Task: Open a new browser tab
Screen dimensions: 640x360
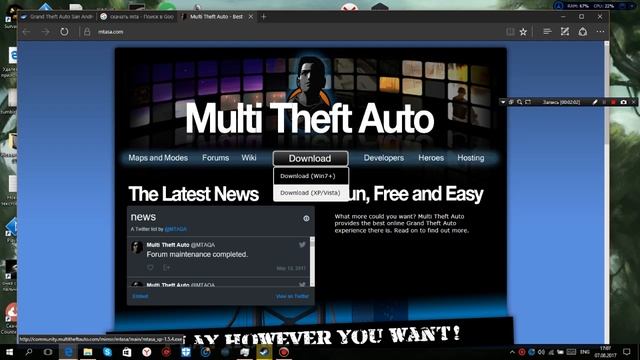Action: click(264, 17)
